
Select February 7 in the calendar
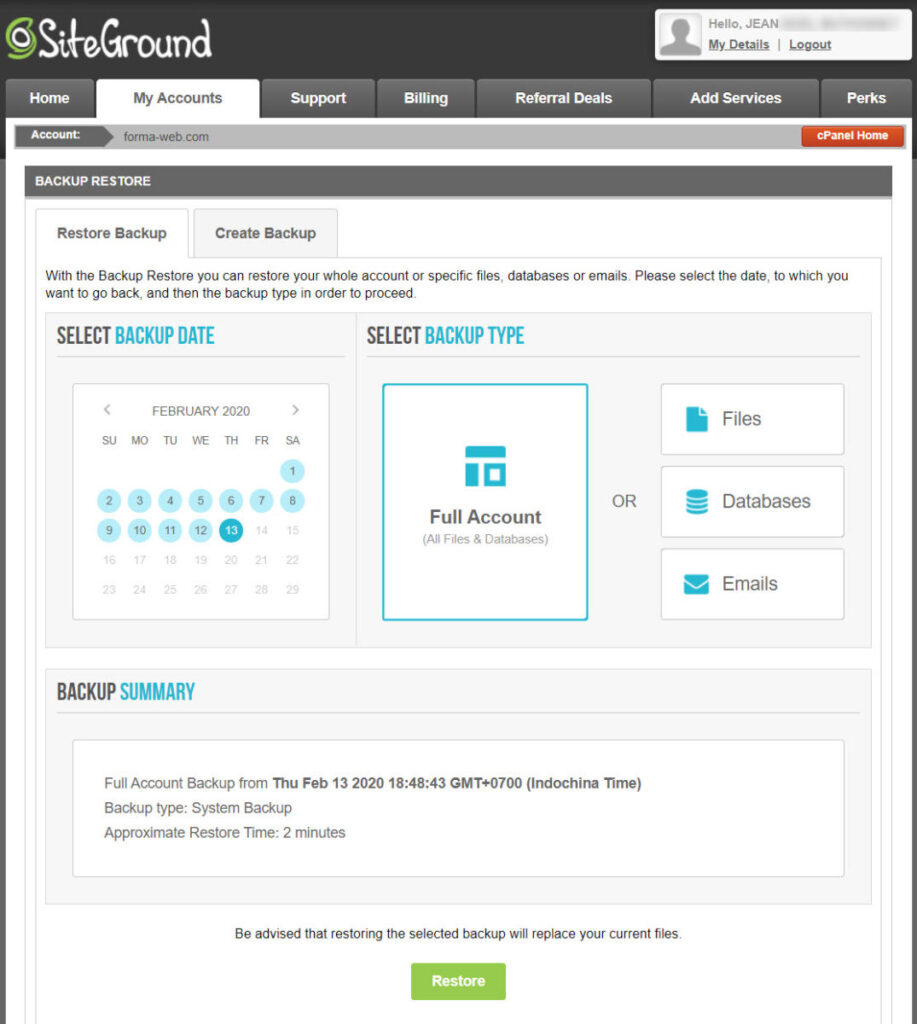(261, 501)
